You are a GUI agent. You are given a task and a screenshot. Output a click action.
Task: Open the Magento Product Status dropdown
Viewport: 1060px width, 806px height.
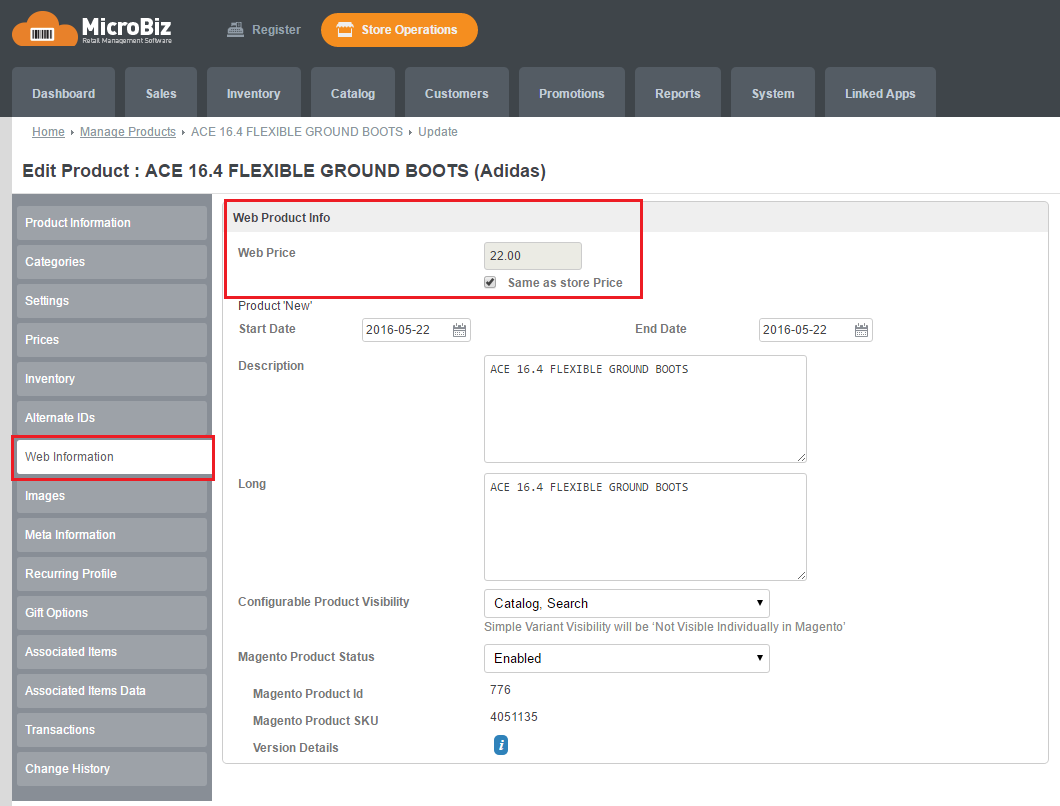[x=627, y=658]
